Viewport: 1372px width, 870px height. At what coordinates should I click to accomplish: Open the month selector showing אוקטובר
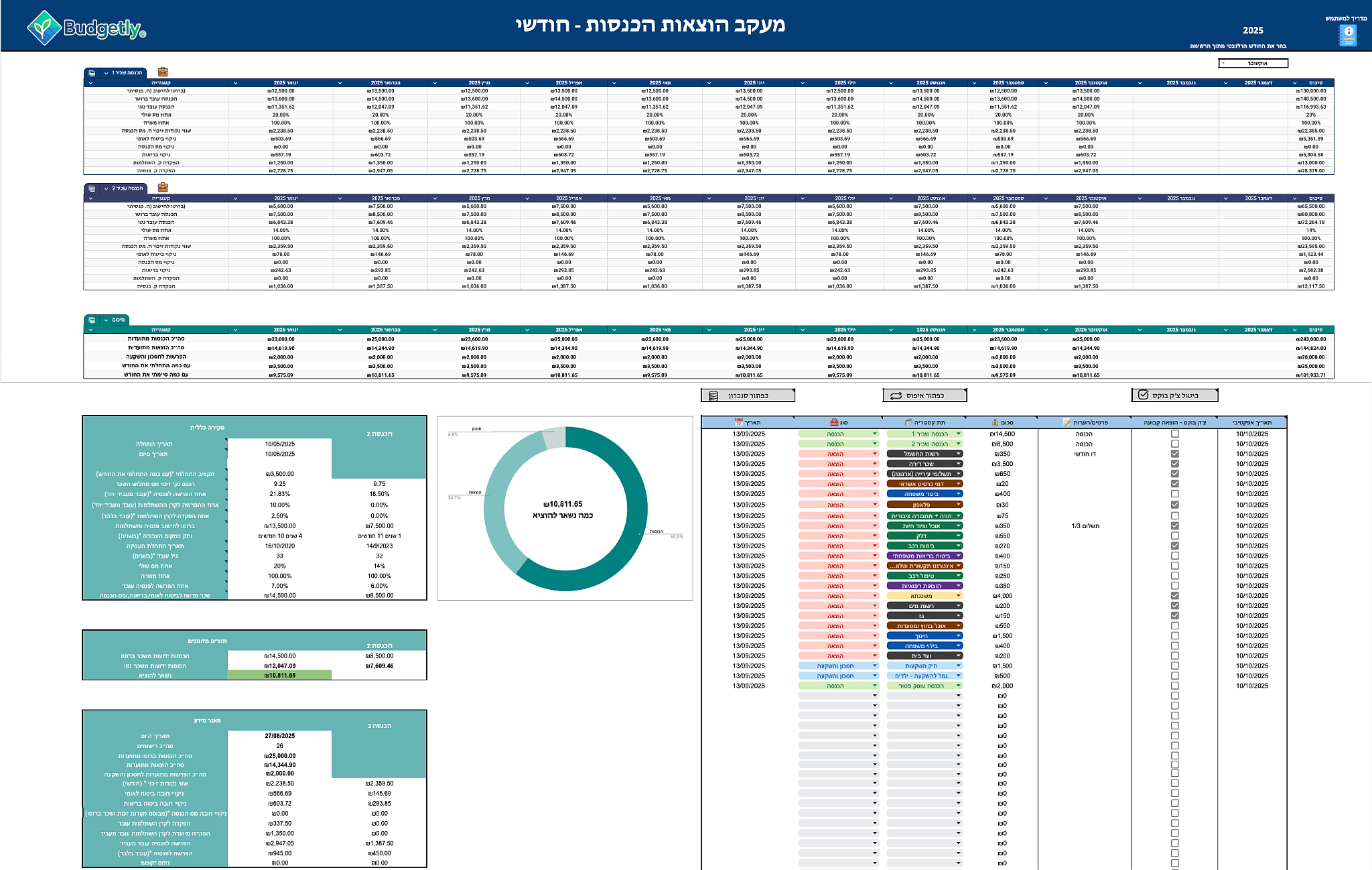[1253, 63]
